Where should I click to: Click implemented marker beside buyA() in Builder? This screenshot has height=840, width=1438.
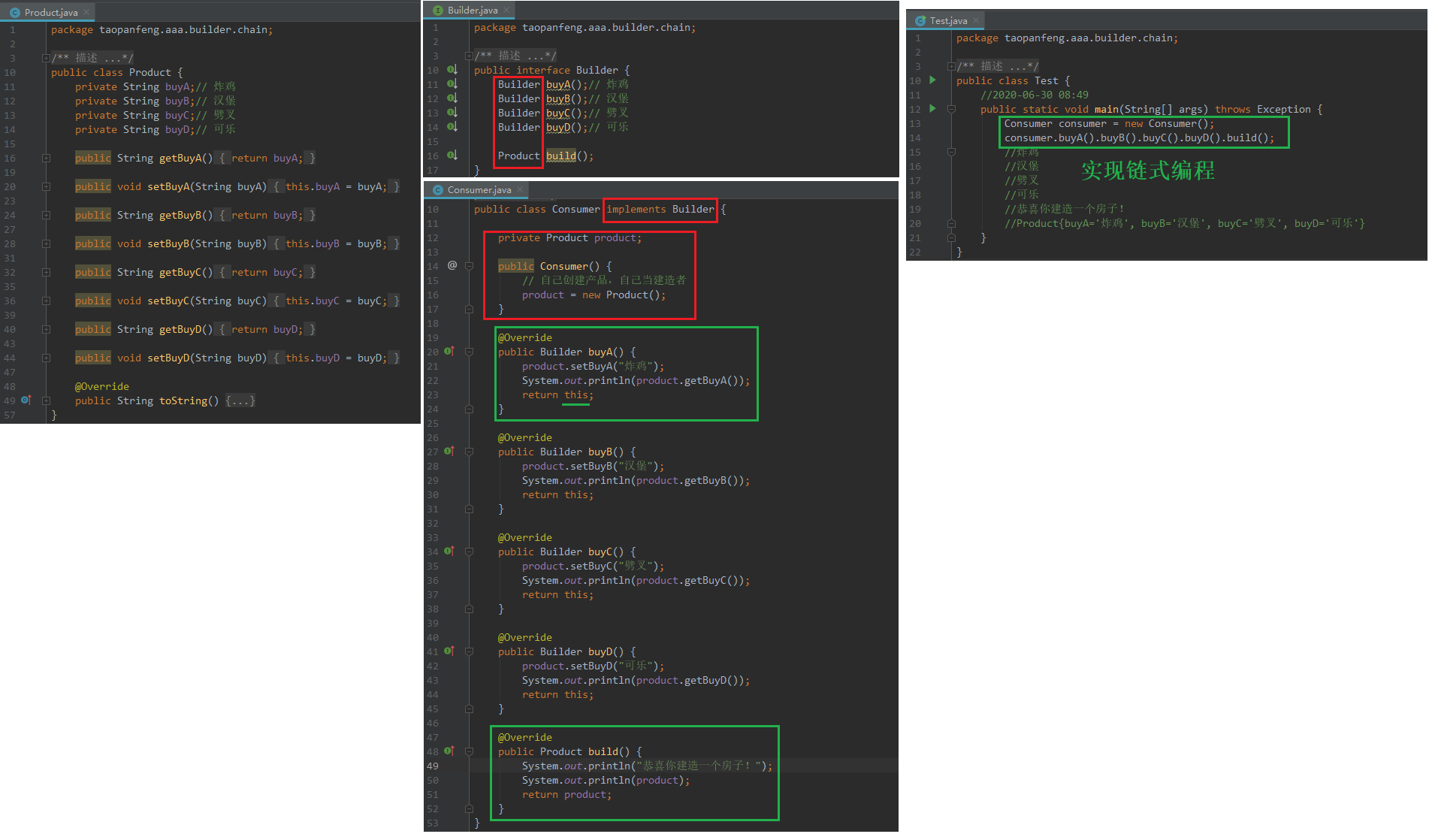pyautogui.click(x=452, y=83)
